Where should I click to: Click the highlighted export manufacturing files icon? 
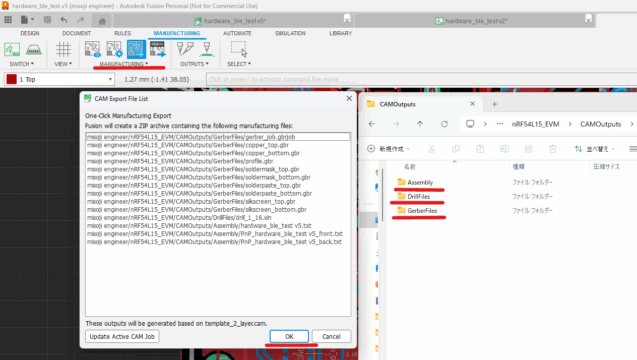pyautogui.click(x=136, y=49)
